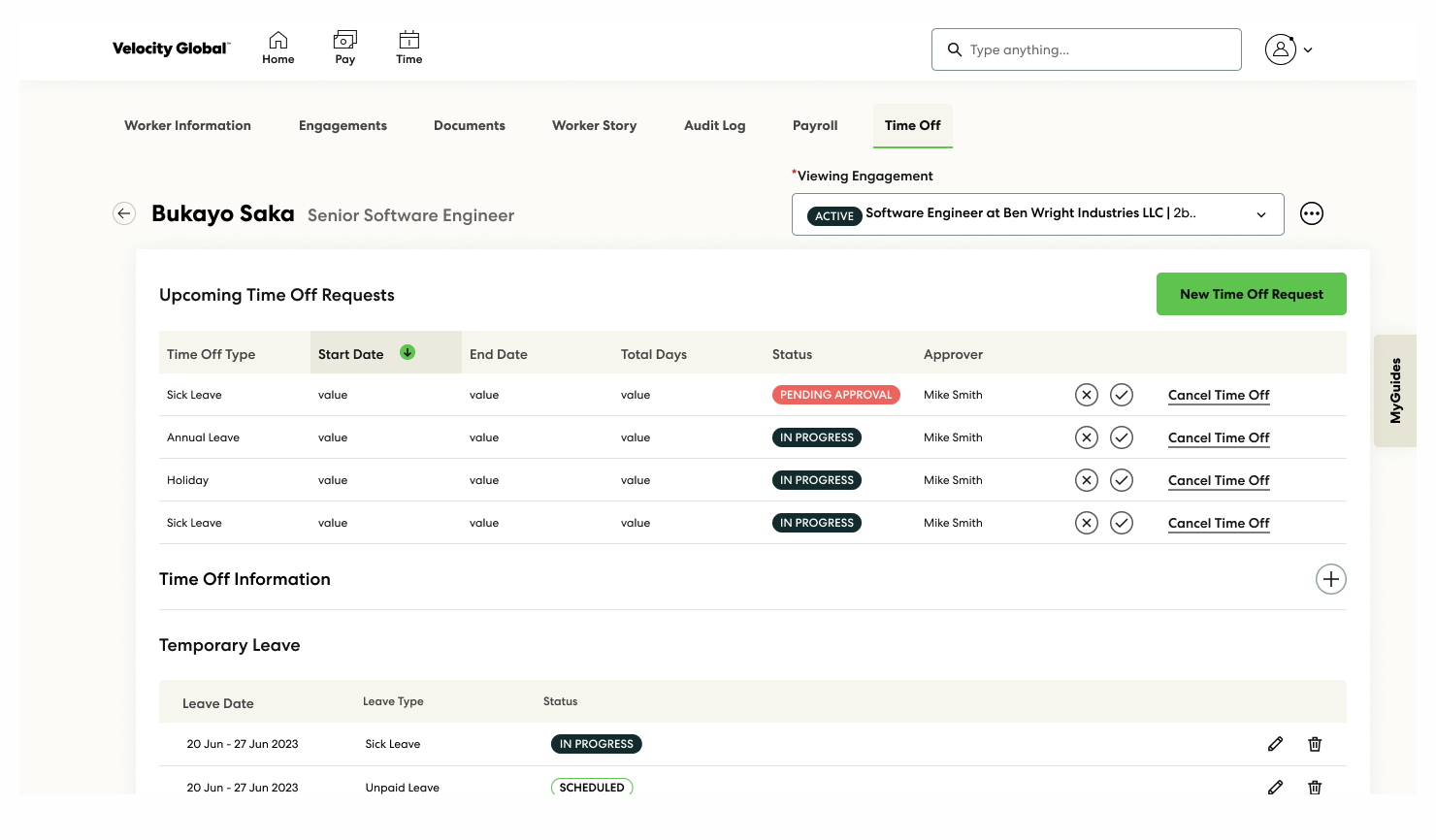Viewport: 1436px width, 840px height.
Task: Reject the Sick Leave pending approval request
Action: pos(1087,395)
